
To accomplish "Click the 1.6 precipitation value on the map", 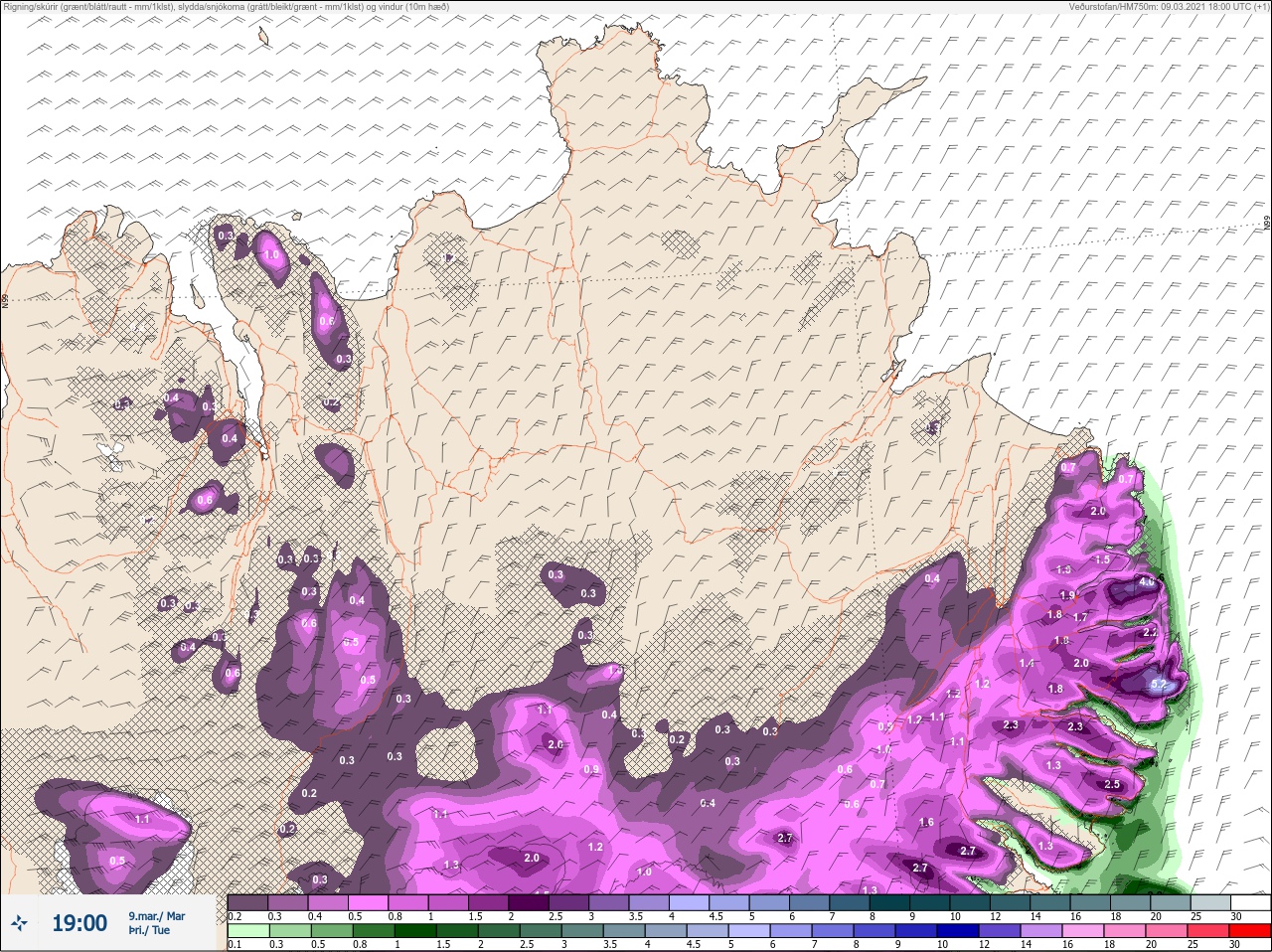I will [x=926, y=822].
